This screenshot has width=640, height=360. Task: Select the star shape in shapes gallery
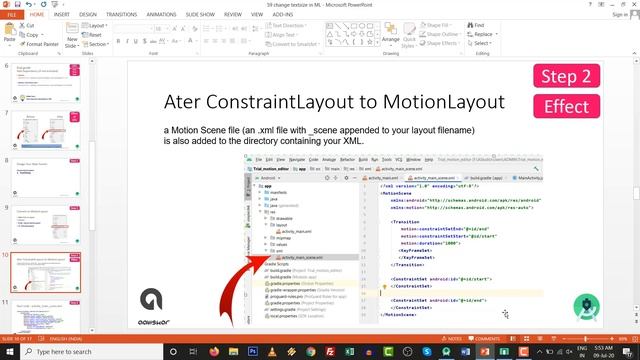(x=369, y=42)
